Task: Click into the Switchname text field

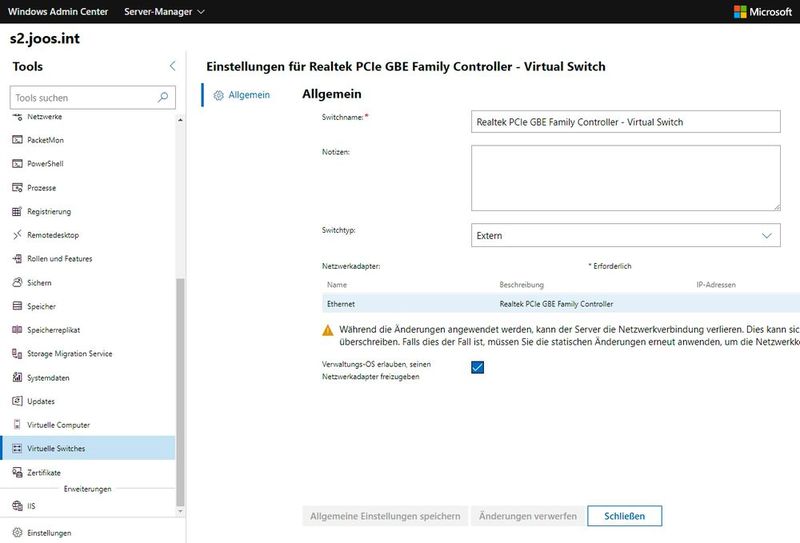Action: (x=626, y=122)
